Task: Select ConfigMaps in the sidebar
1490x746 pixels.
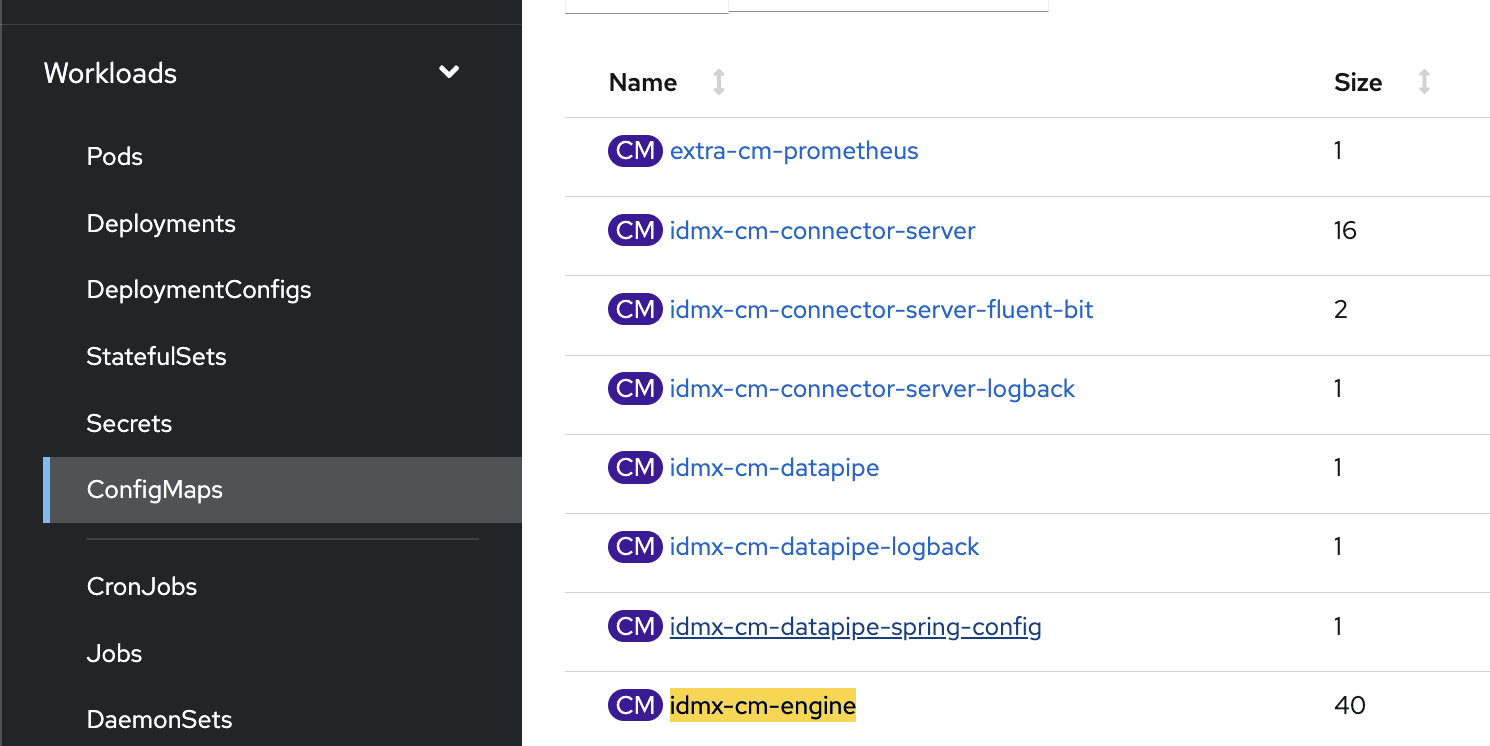Action: [x=282, y=490]
